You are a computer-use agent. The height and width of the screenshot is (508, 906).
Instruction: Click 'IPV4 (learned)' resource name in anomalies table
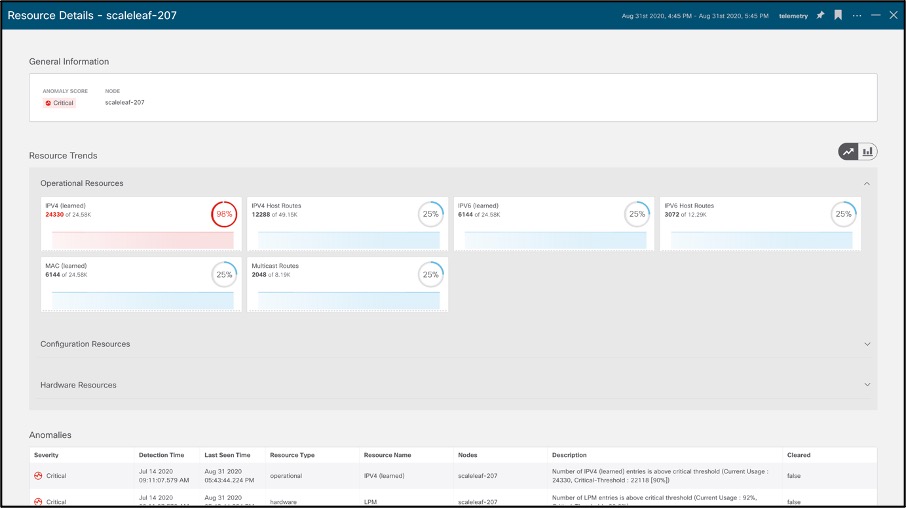point(384,476)
